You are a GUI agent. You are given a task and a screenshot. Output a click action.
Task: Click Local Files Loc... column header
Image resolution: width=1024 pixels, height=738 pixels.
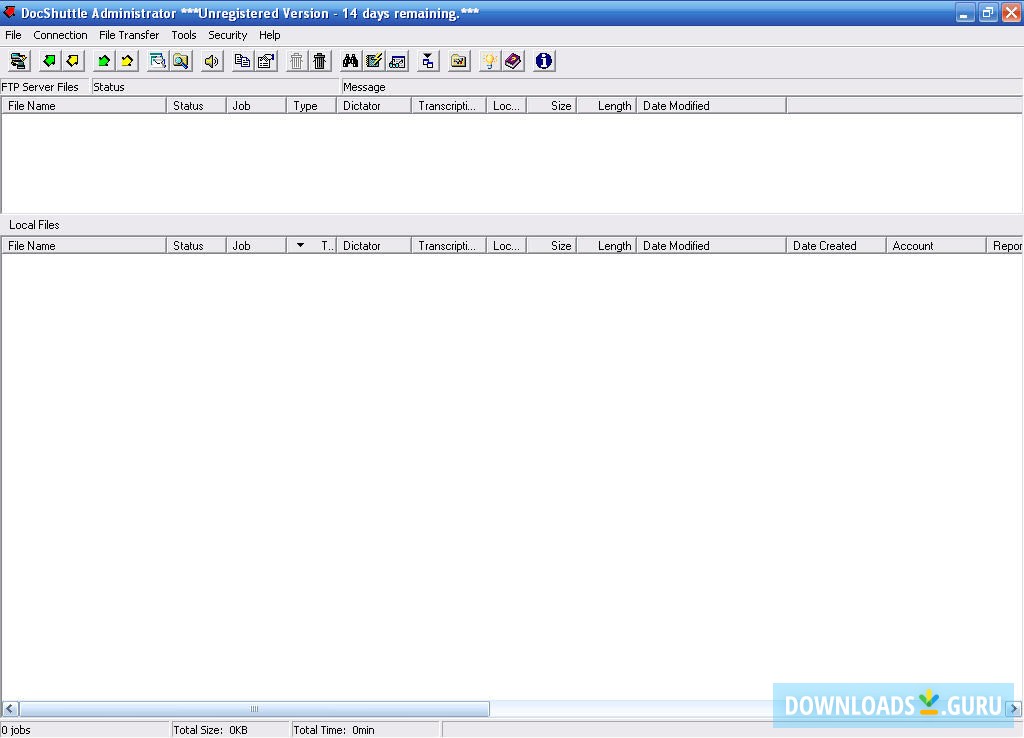coord(507,246)
